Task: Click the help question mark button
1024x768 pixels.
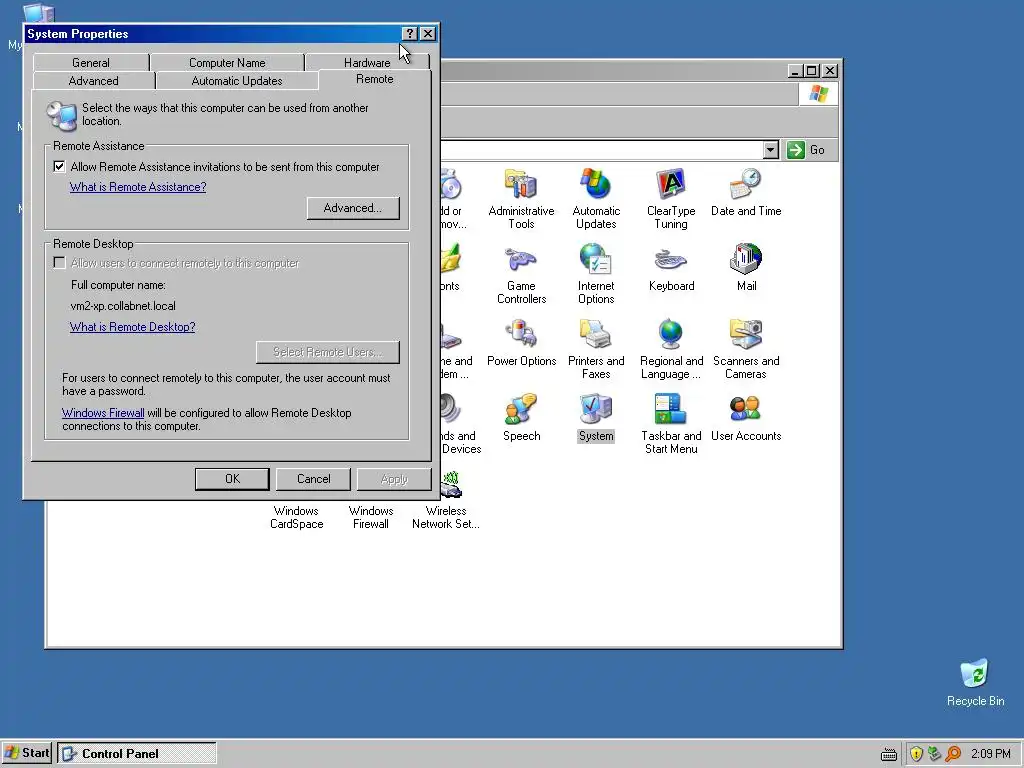Action: (x=409, y=34)
